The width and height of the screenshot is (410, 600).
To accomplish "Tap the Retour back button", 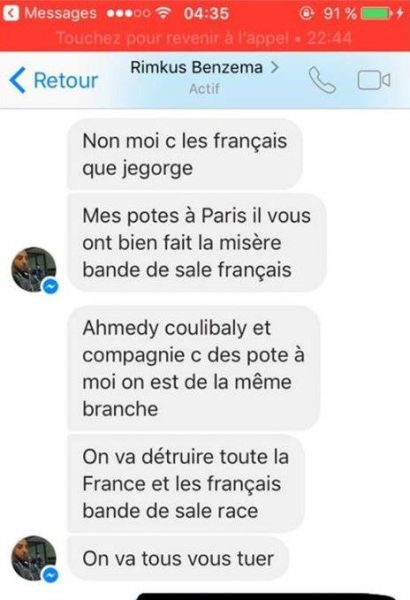I will pyautogui.click(x=54, y=80).
